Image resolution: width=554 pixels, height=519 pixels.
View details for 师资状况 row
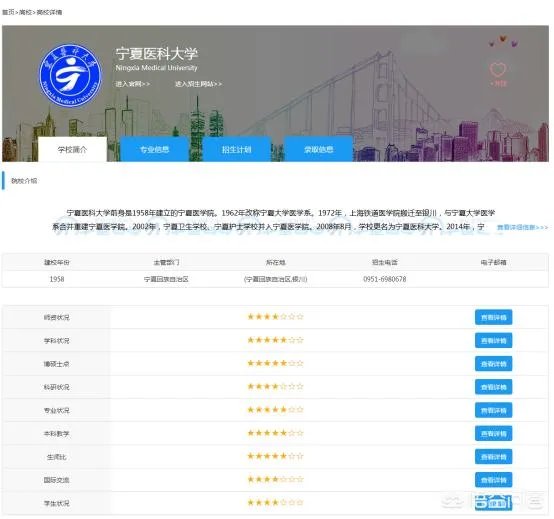[x=494, y=317]
